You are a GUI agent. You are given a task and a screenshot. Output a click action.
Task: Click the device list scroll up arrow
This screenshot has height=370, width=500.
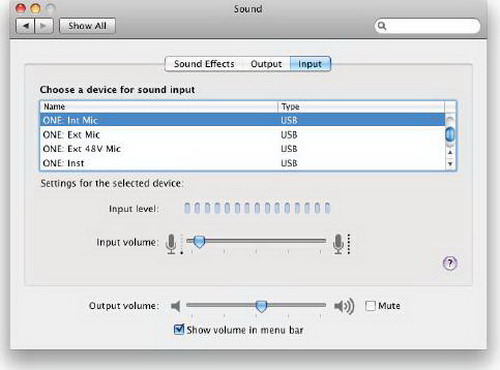click(450, 152)
